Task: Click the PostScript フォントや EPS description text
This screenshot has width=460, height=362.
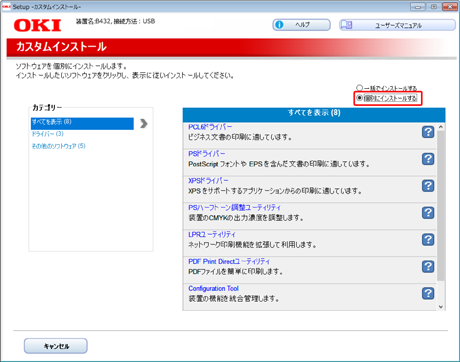Action: click(279, 164)
